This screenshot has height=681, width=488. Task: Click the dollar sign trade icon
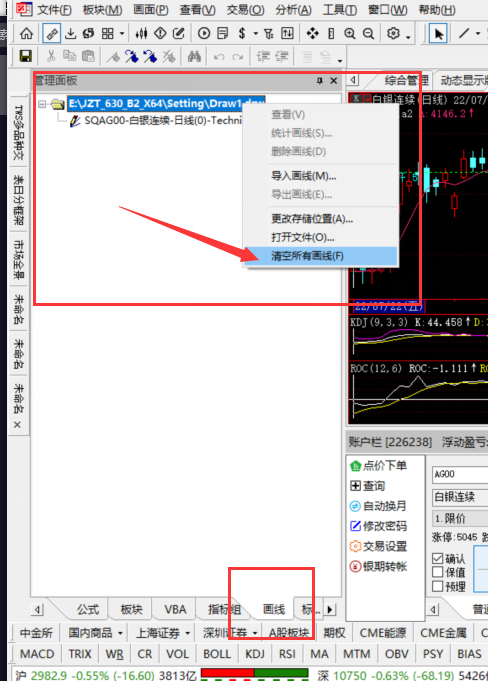point(242,33)
